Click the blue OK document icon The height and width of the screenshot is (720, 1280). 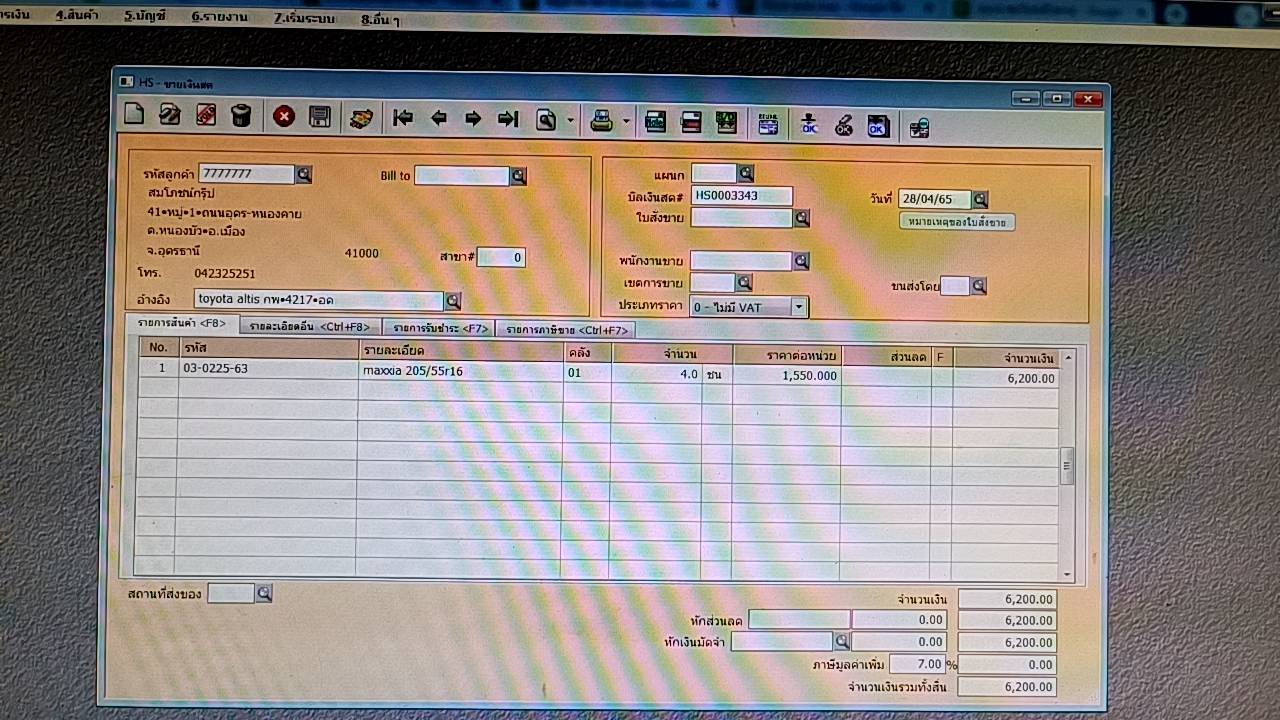tap(878, 126)
